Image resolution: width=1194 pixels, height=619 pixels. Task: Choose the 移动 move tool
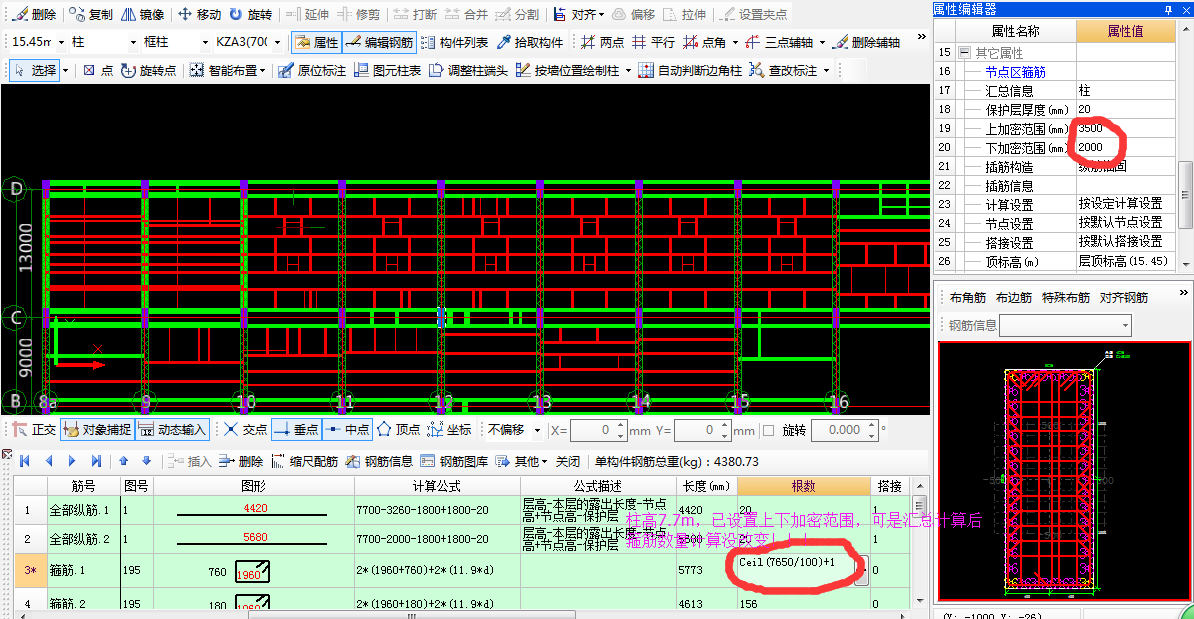click(200, 14)
